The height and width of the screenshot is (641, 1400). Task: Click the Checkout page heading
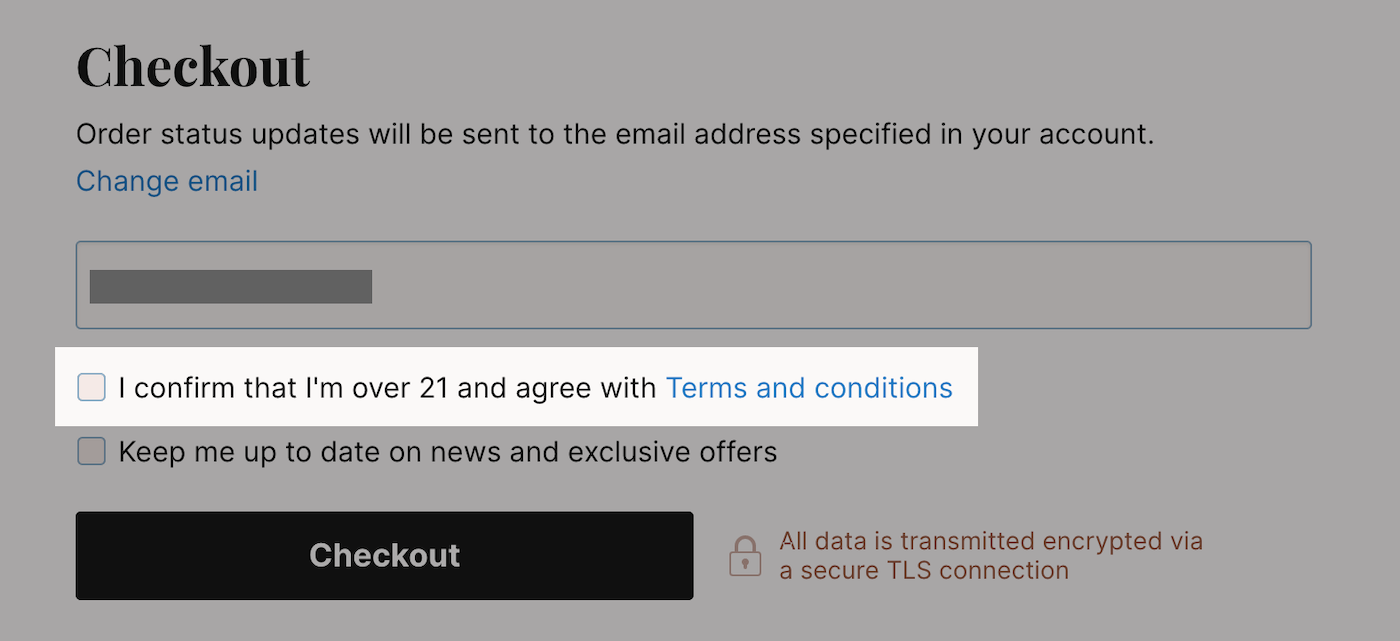pyautogui.click(x=193, y=66)
